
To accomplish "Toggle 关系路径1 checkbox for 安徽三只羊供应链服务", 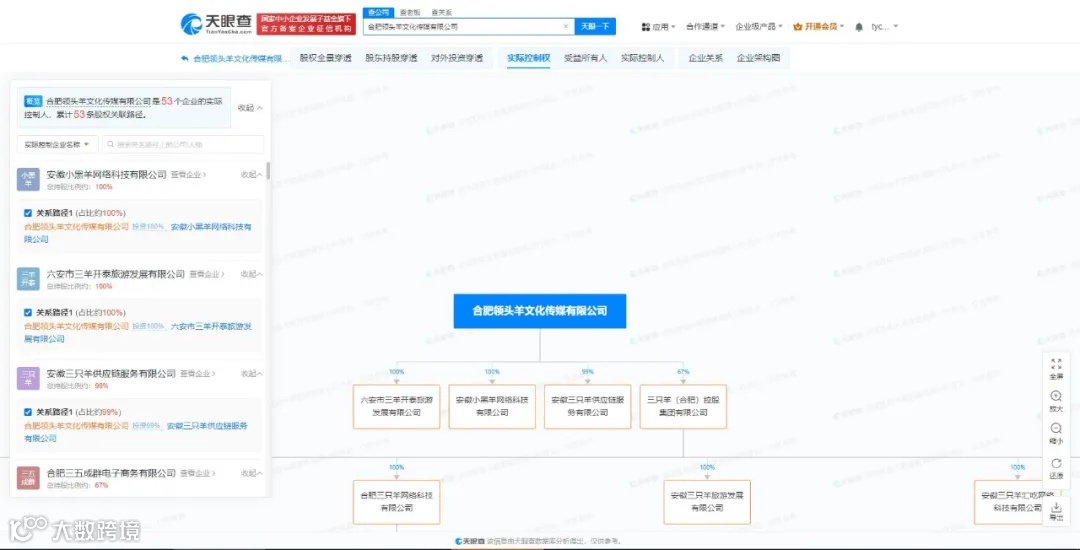I will point(28,412).
